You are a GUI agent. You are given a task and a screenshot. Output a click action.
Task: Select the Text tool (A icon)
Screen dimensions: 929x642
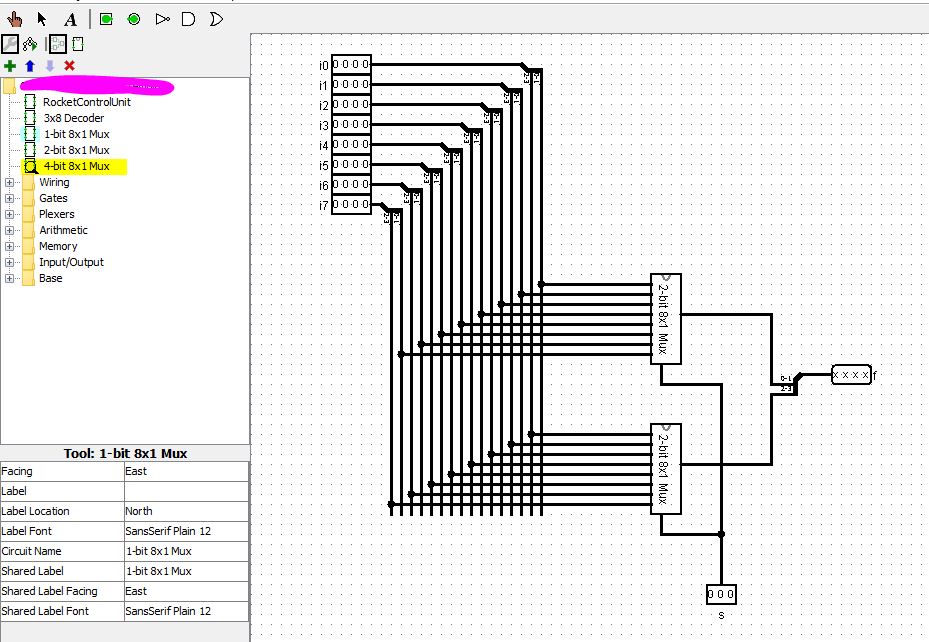coord(71,20)
